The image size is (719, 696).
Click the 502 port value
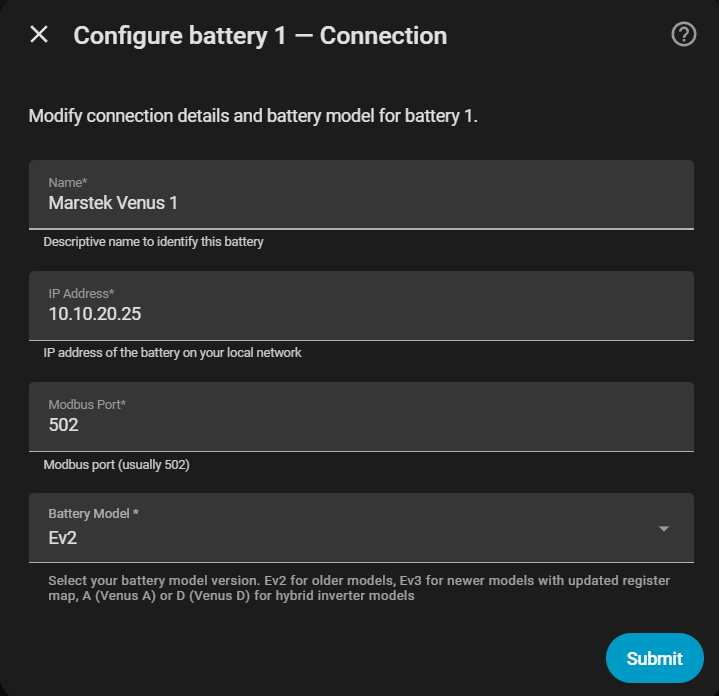64,425
